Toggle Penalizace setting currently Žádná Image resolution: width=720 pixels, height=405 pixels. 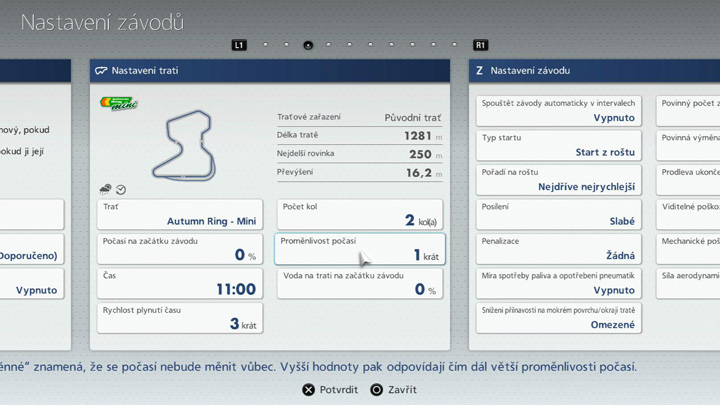tap(558, 249)
